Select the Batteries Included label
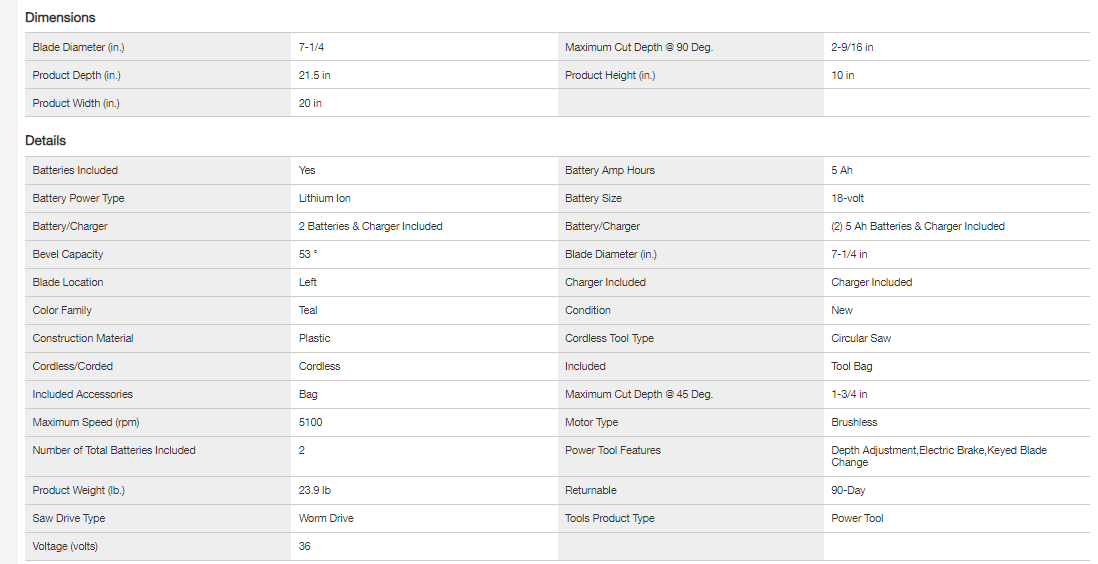 75,170
